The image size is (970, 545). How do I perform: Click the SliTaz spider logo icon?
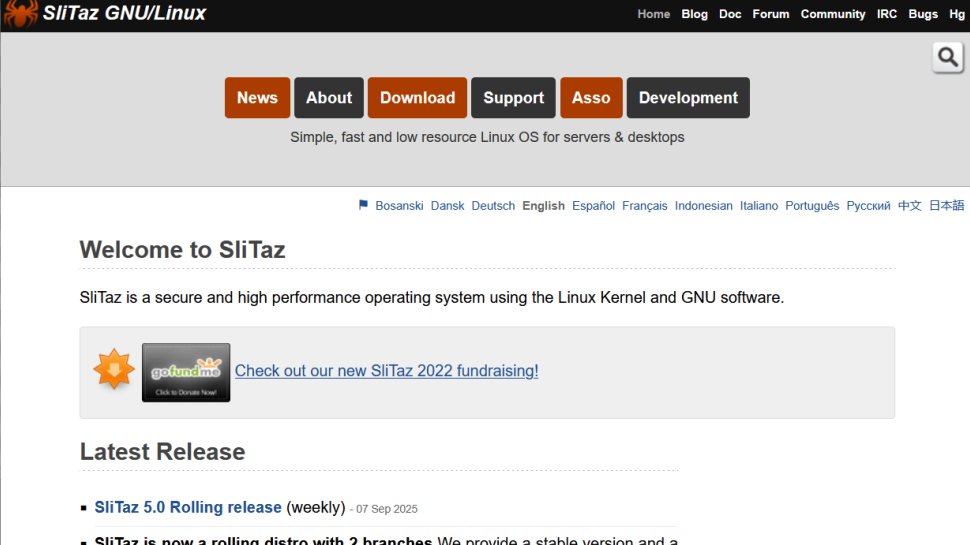[x=20, y=14]
